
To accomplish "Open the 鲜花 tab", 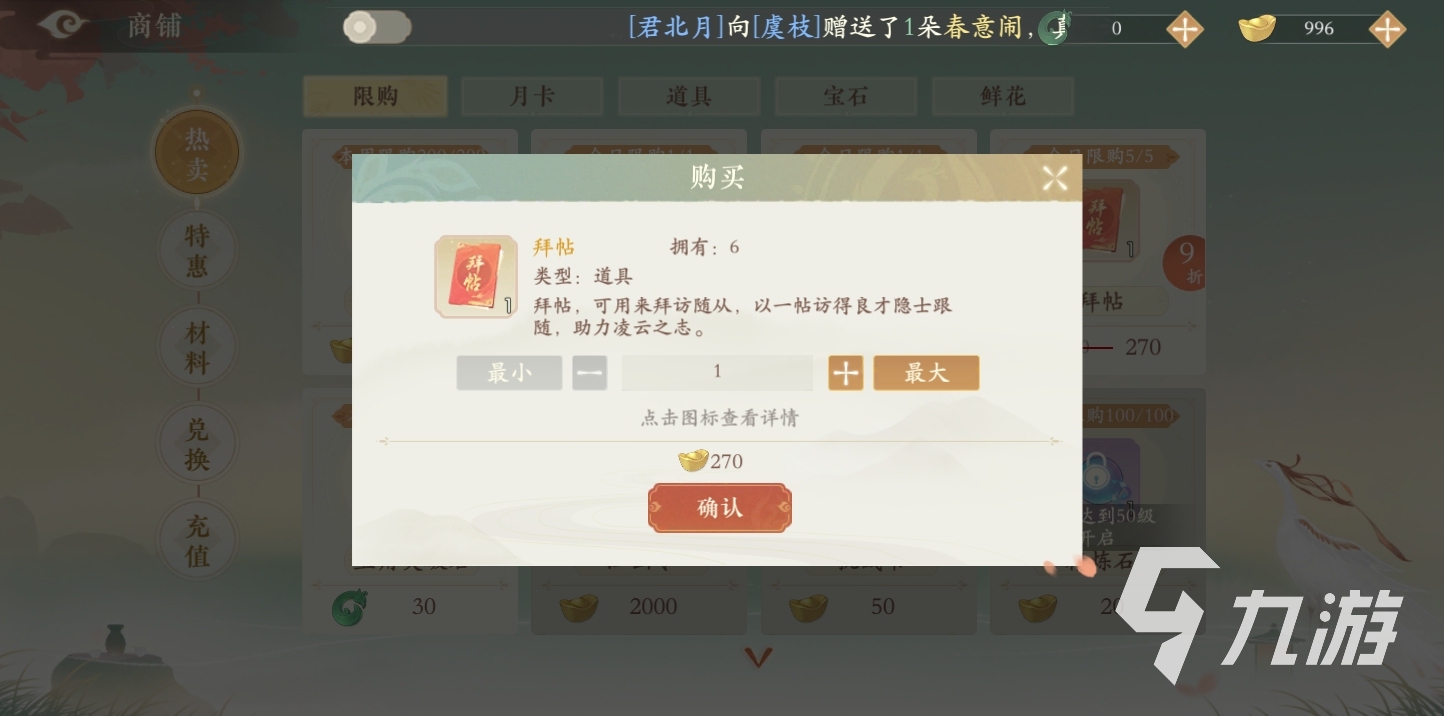I will [x=1003, y=96].
